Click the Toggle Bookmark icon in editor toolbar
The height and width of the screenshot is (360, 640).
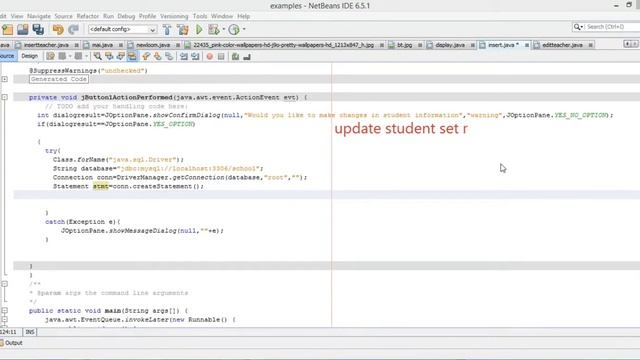coord(169,56)
